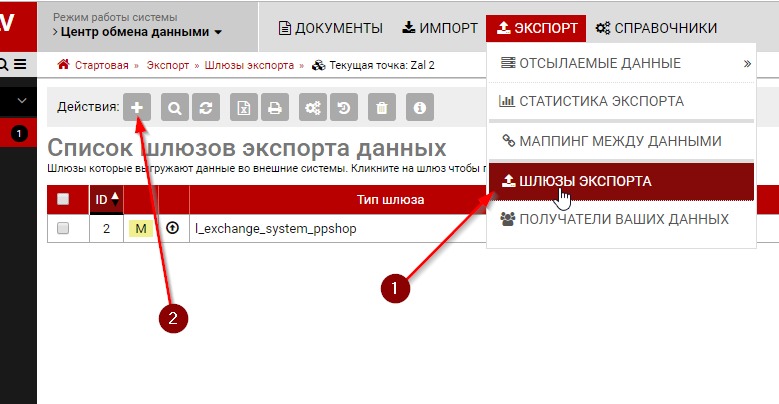The height and width of the screenshot is (404, 779).
Task: Open the ИМПОРТ top menu
Action: [440, 28]
